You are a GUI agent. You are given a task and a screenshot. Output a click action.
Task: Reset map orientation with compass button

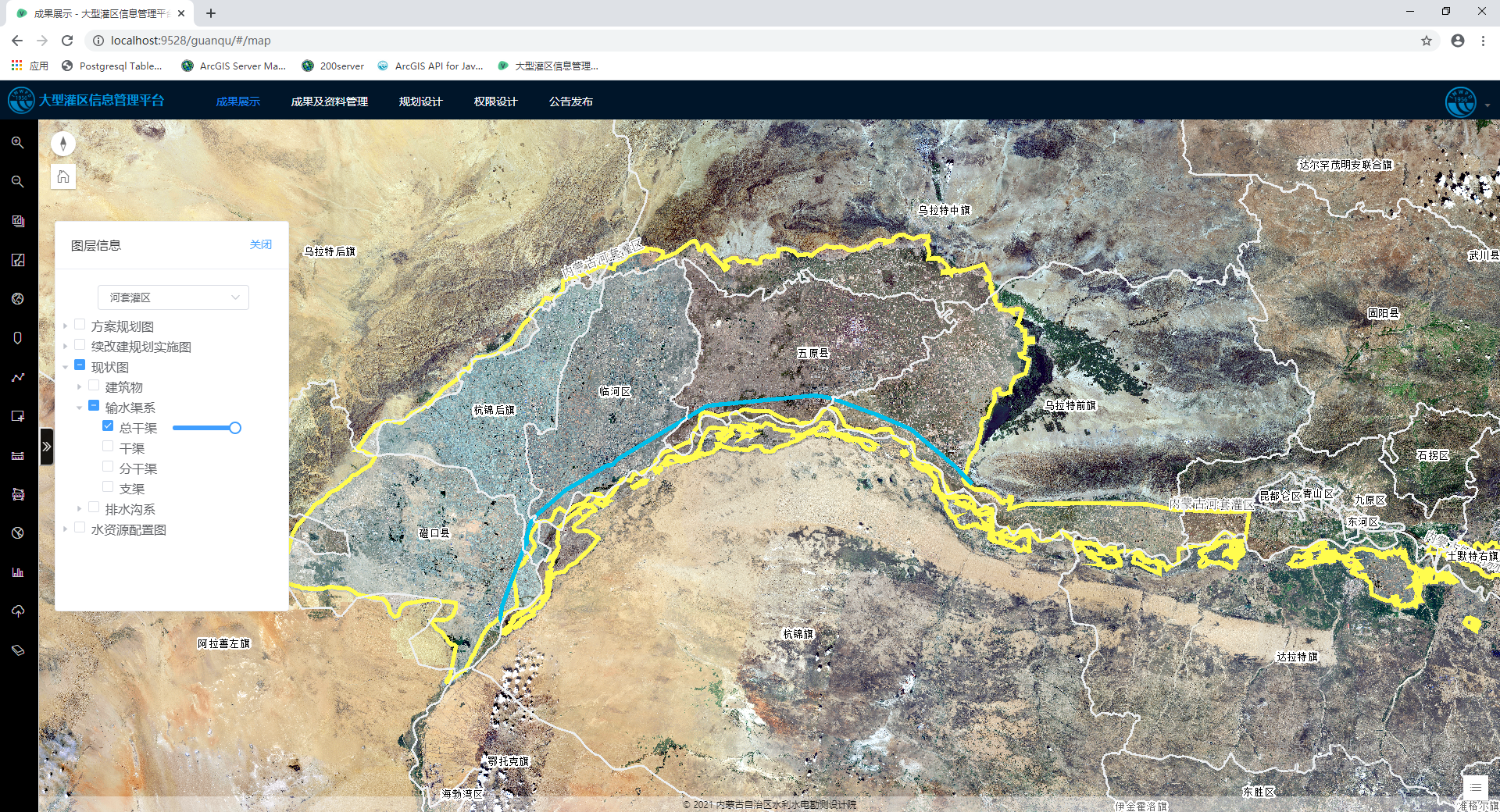coord(63,144)
